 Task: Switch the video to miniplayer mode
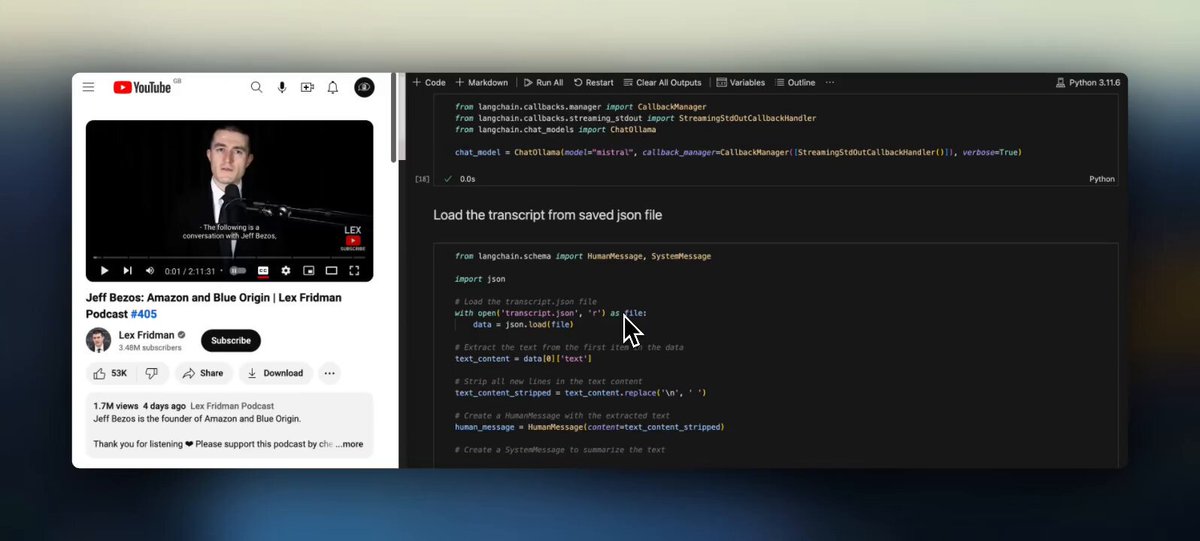pyautogui.click(x=309, y=270)
